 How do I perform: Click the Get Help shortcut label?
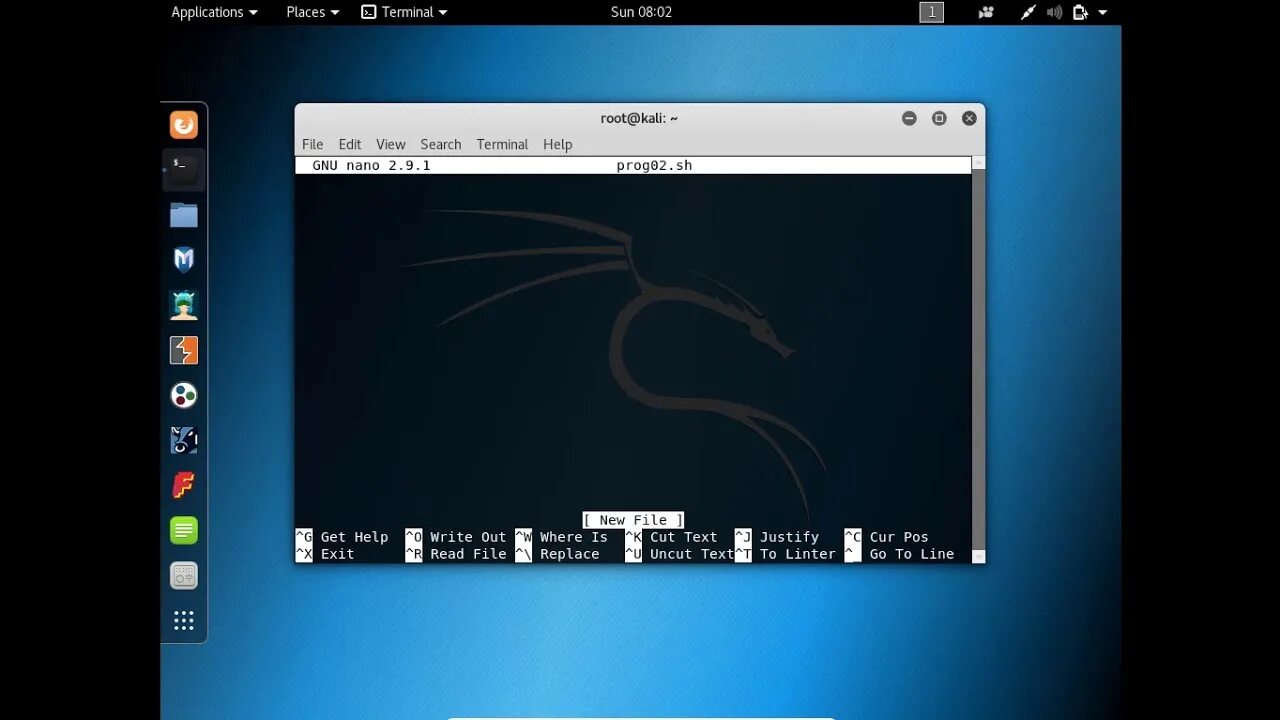click(354, 537)
